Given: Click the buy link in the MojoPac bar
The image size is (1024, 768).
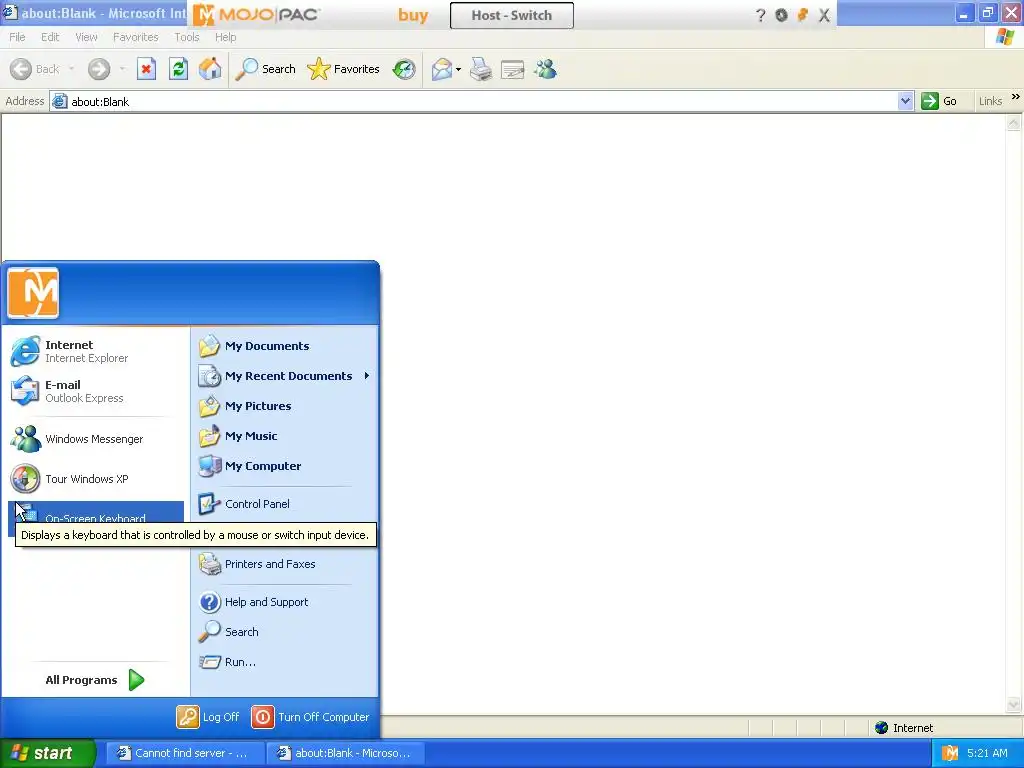Looking at the screenshot, I should [x=413, y=15].
